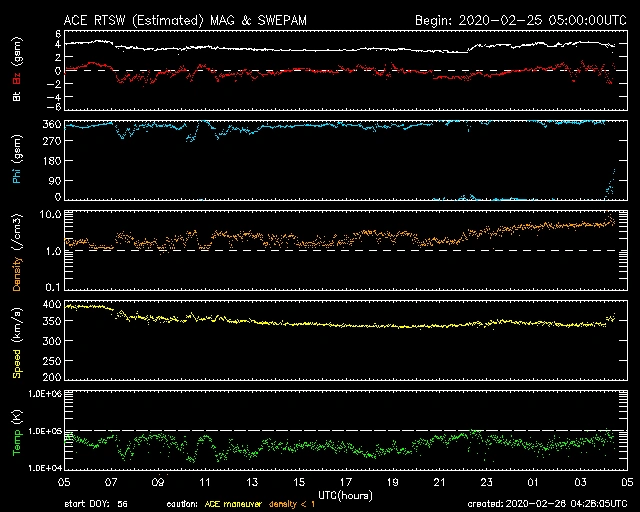Click the '11' hour label on x-axis
Image resolution: width=640 pixels, height=512 pixels.
coord(205,482)
